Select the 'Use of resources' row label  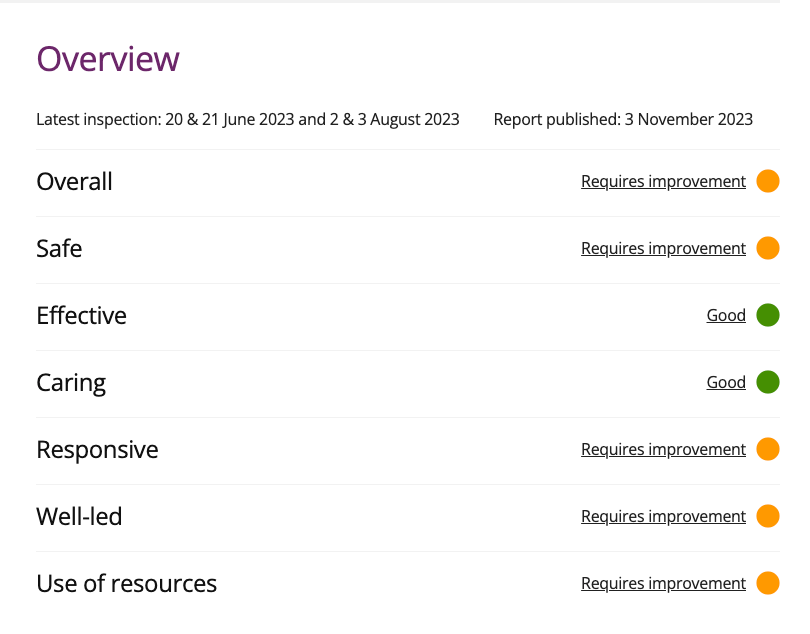click(x=126, y=583)
